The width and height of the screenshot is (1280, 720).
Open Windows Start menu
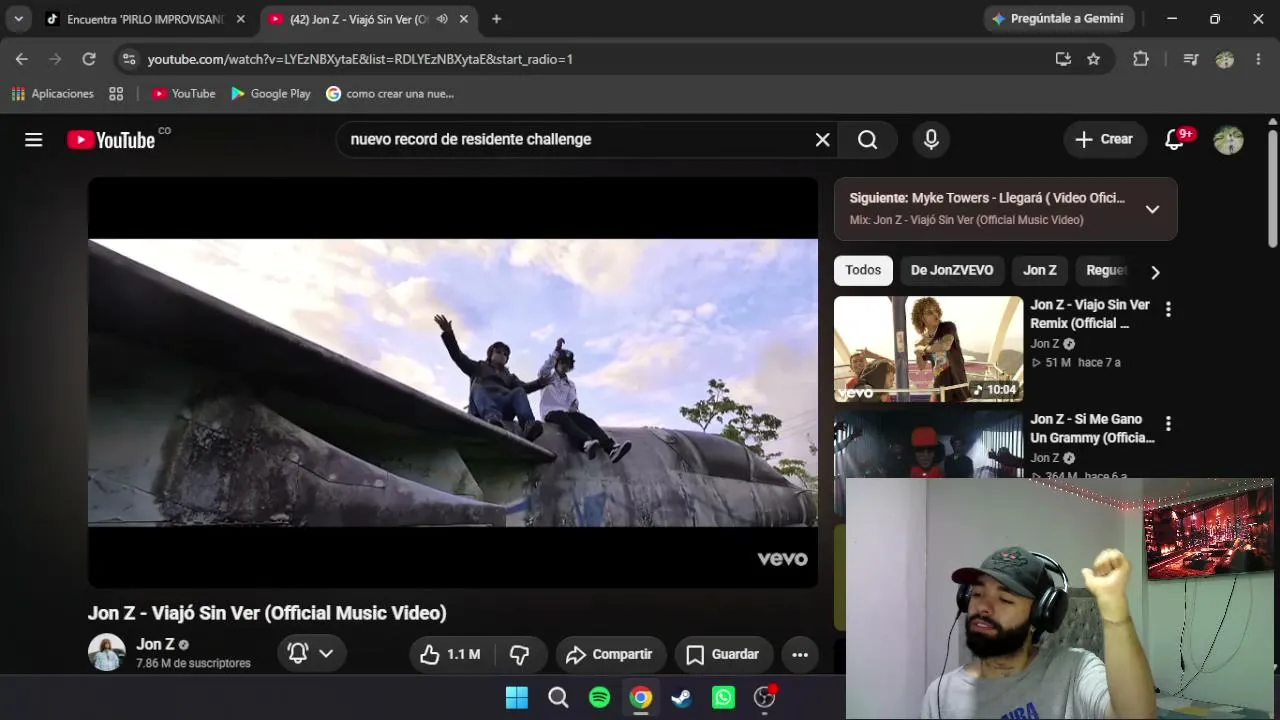click(x=517, y=698)
